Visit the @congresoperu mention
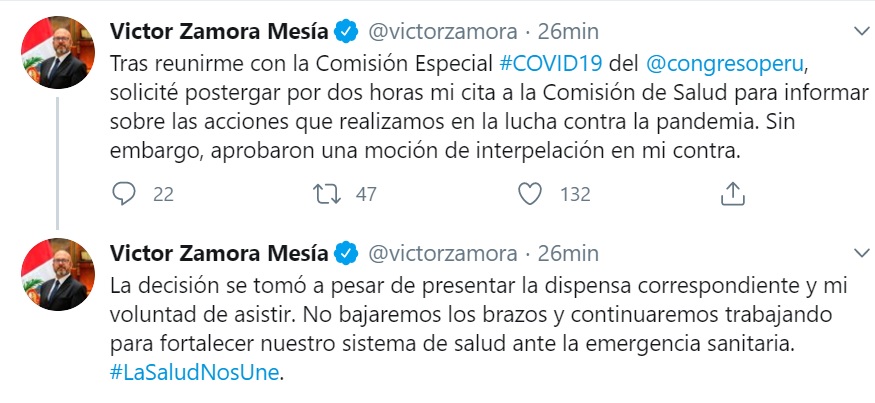875x403 pixels. [x=725, y=62]
